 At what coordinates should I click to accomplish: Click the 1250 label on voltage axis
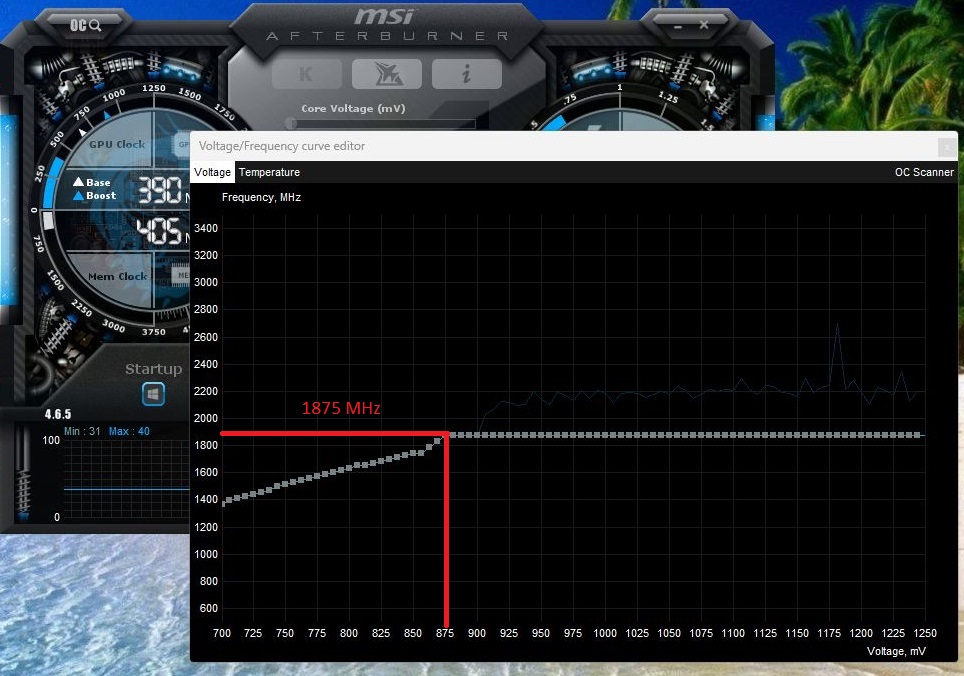tap(925, 634)
